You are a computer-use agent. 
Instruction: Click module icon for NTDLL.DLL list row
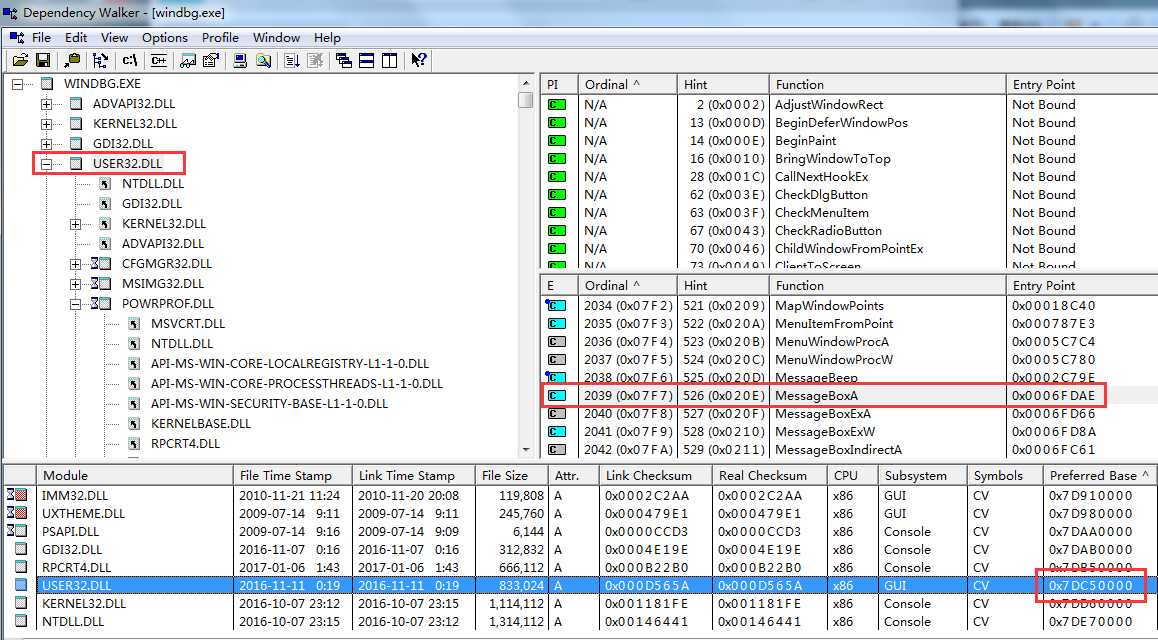21,622
